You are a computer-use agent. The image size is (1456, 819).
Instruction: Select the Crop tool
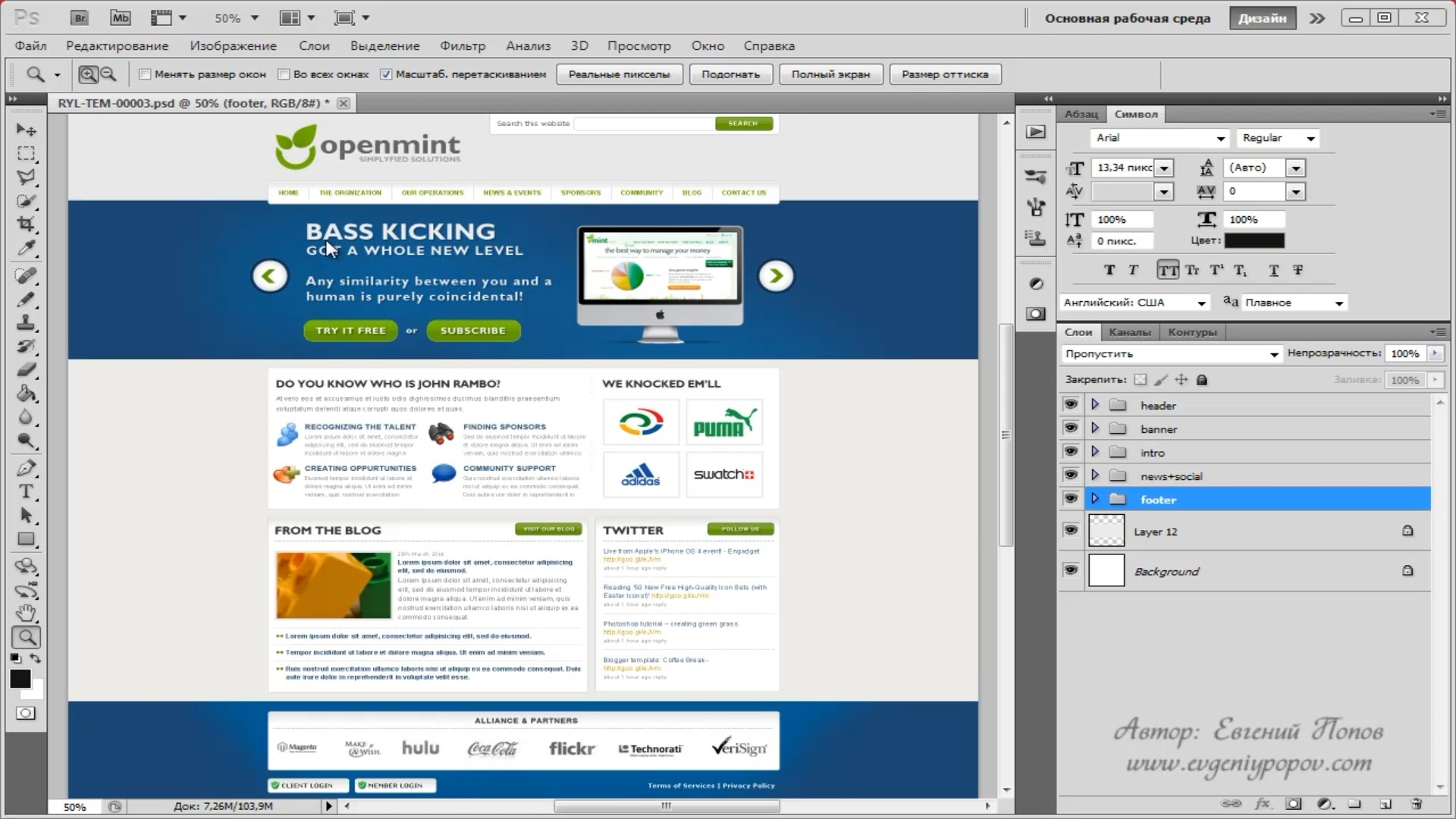pos(26,224)
